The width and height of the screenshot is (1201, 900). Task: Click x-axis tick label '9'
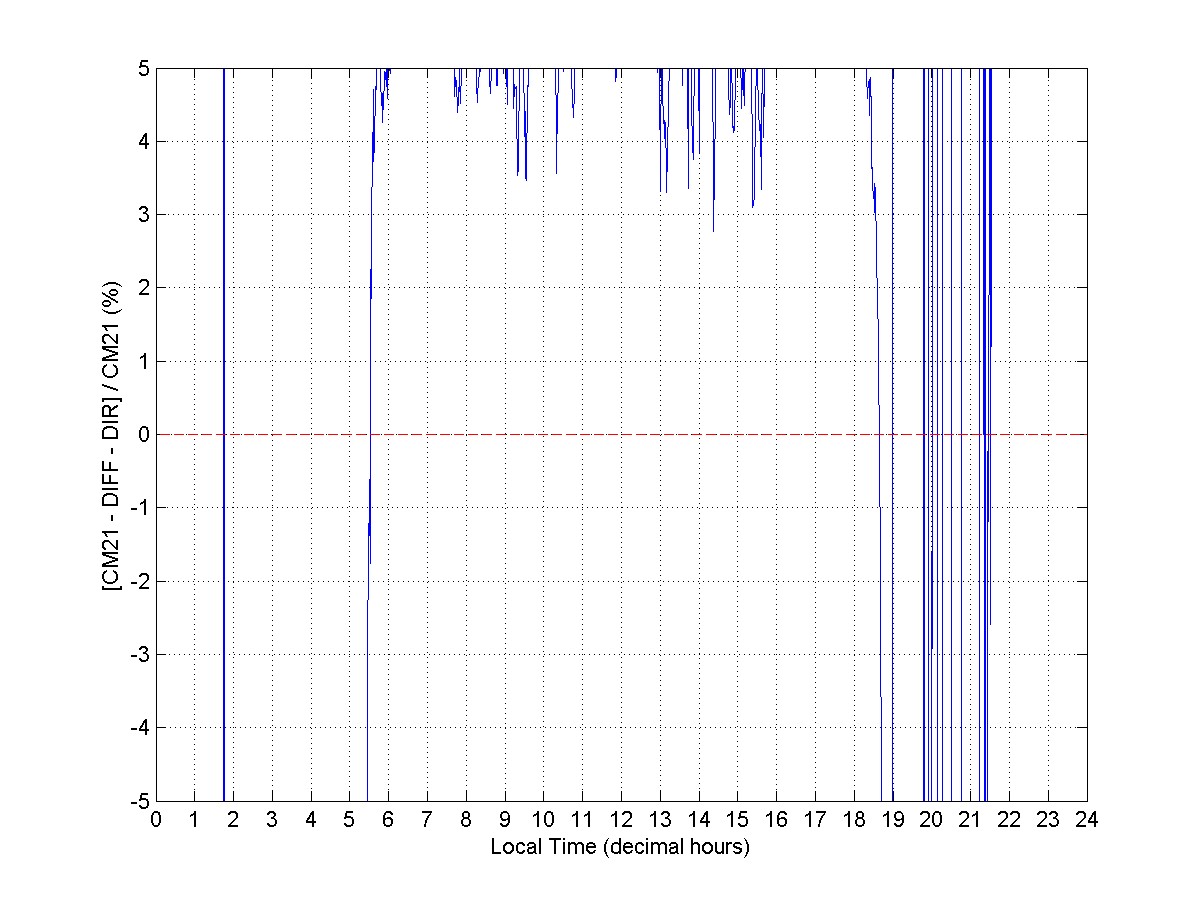coord(505,819)
